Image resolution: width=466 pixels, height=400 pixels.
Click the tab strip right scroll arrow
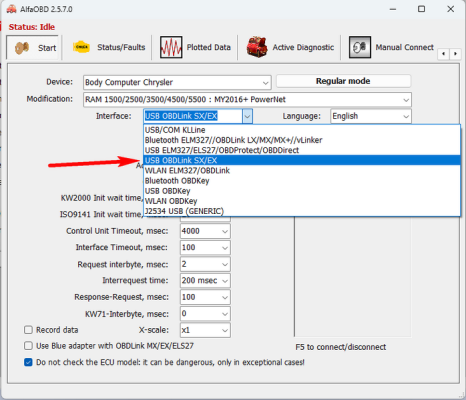tap(455, 54)
